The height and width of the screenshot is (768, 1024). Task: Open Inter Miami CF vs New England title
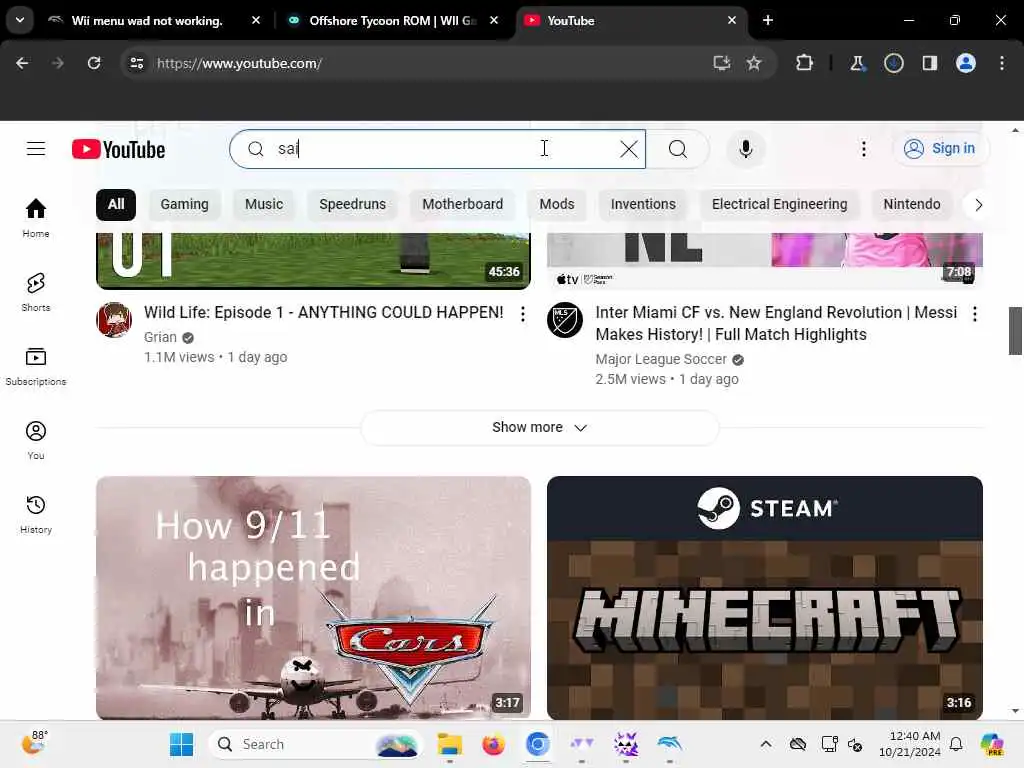click(776, 323)
